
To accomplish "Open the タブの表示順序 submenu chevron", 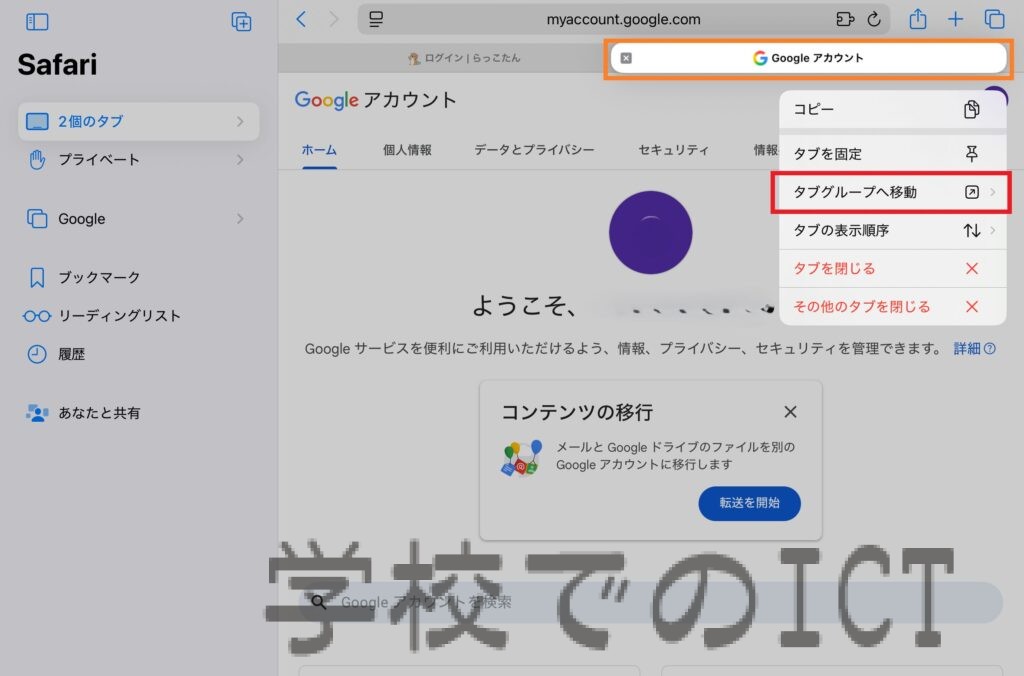I will 993,230.
